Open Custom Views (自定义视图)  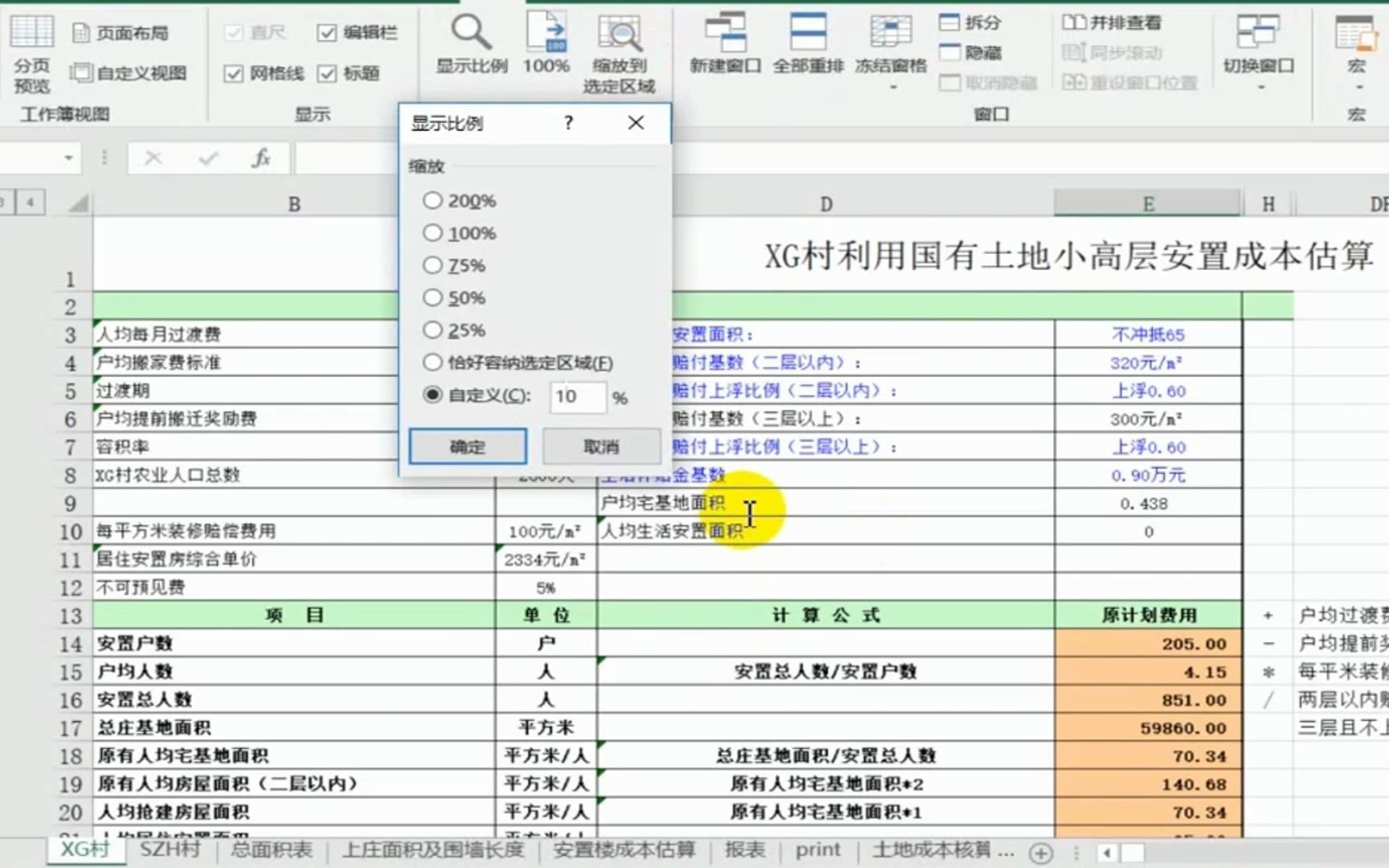(x=129, y=73)
